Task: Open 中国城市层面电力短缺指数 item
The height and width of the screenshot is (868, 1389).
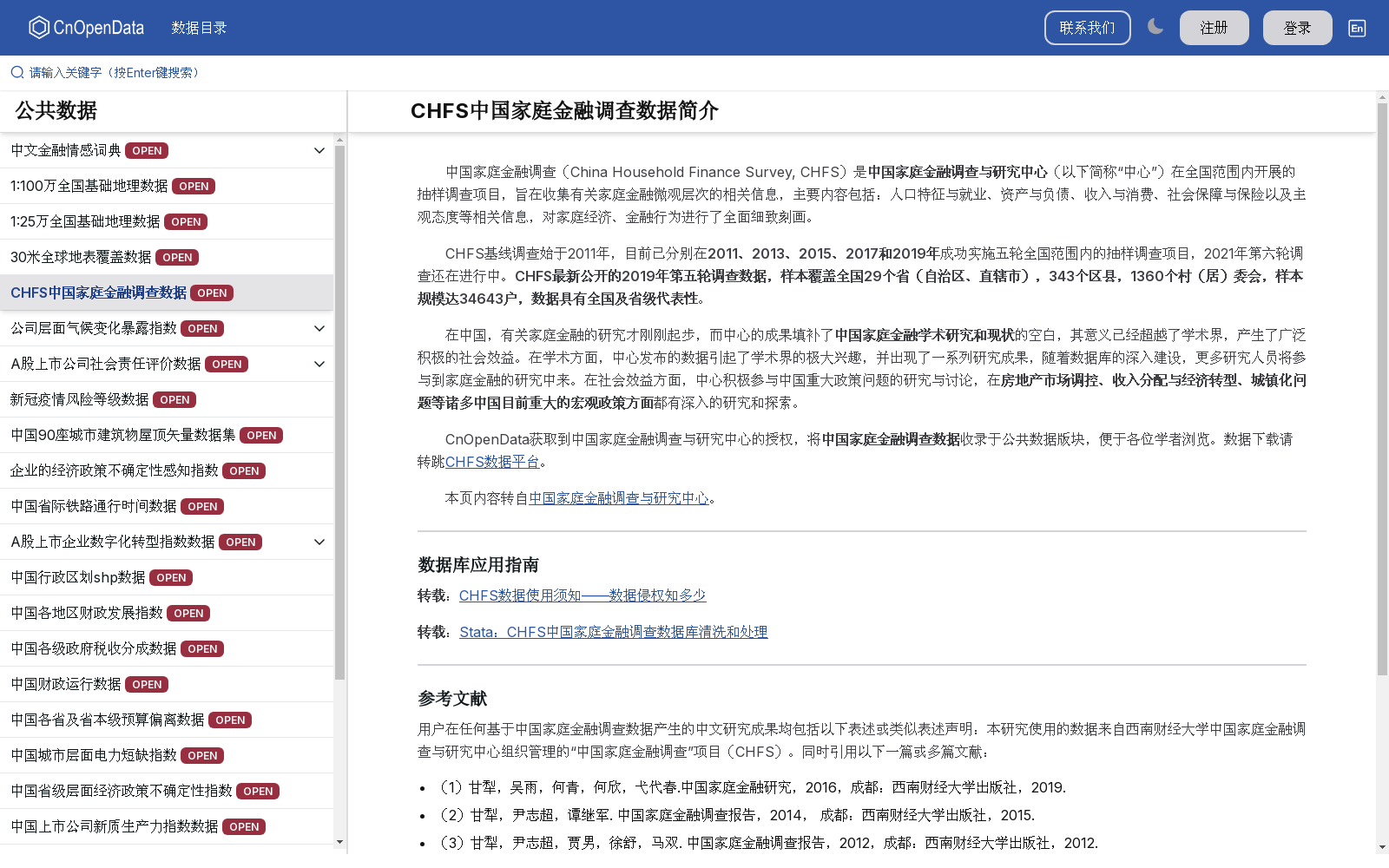Action: [x=167, y=755]
